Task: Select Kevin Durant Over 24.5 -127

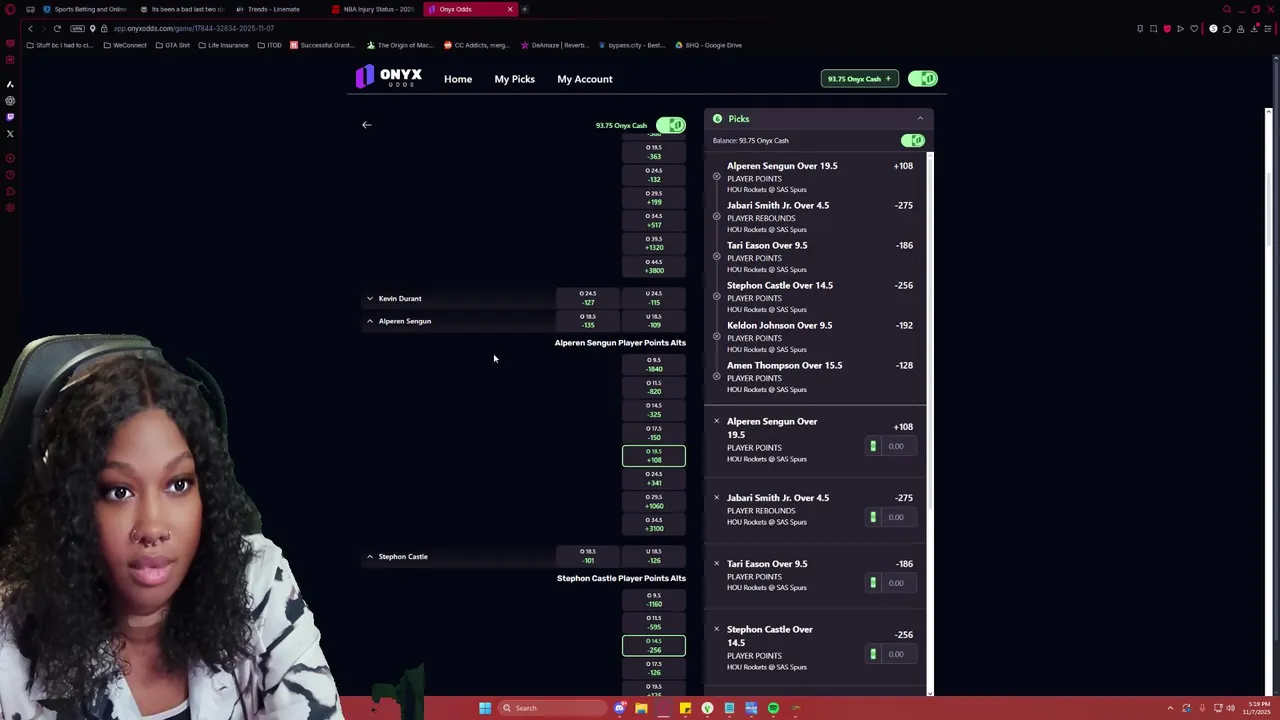Action: 588,298
